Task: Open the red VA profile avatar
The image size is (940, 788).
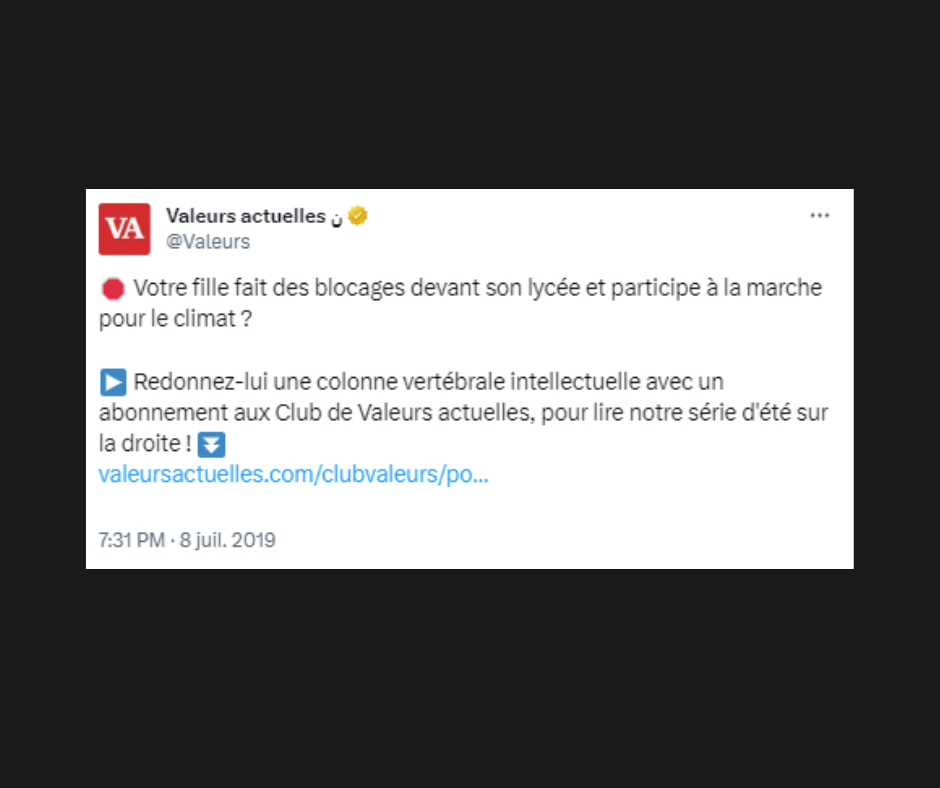Action: (x=125, y=229)
